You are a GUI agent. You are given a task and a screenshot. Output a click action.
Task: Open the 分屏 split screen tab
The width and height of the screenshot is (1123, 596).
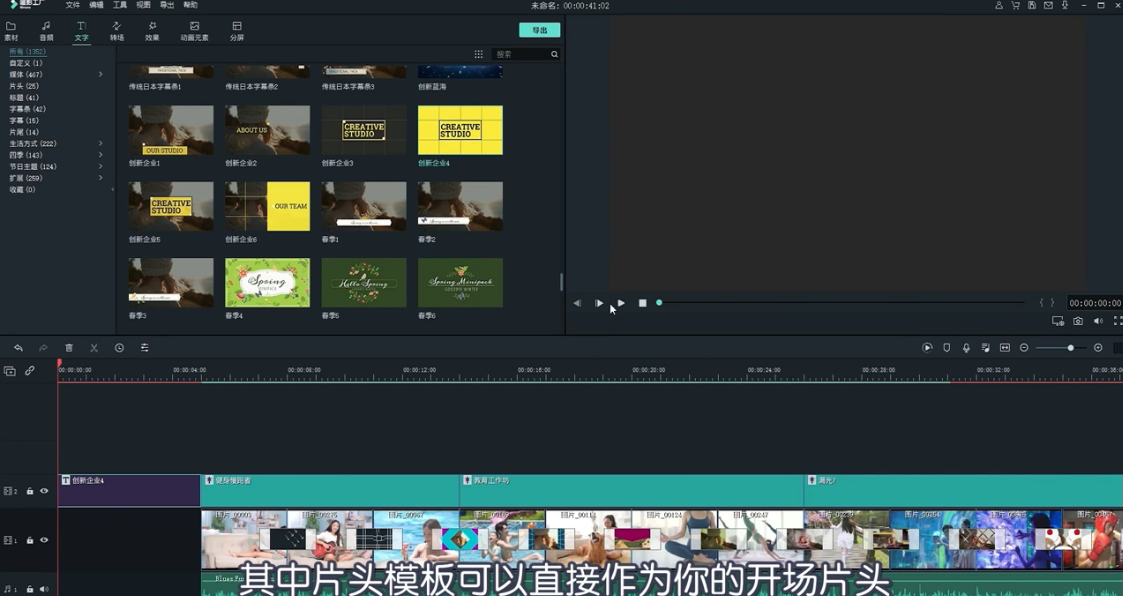[236, 31]
